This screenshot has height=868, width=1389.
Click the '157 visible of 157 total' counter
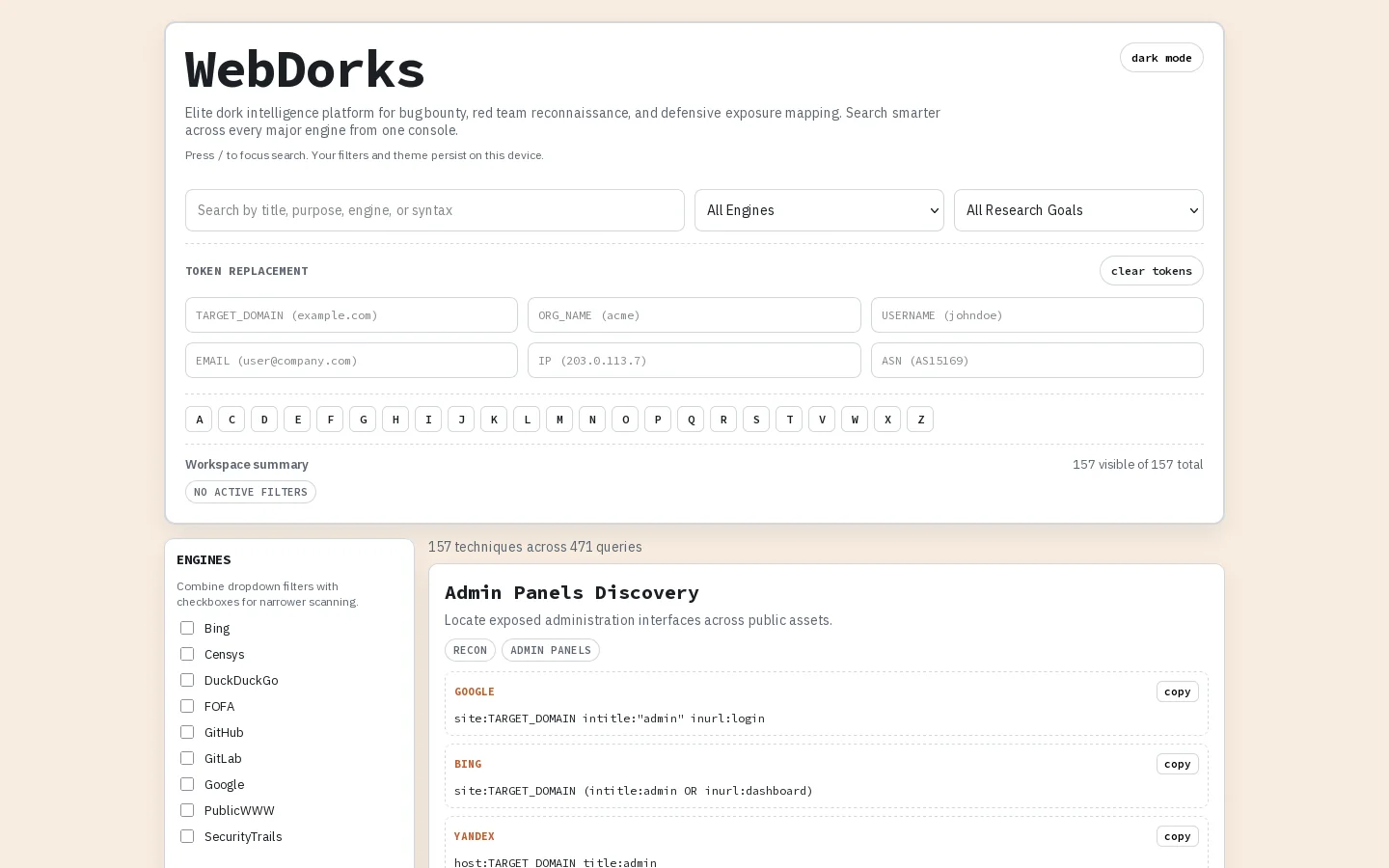1138,465
